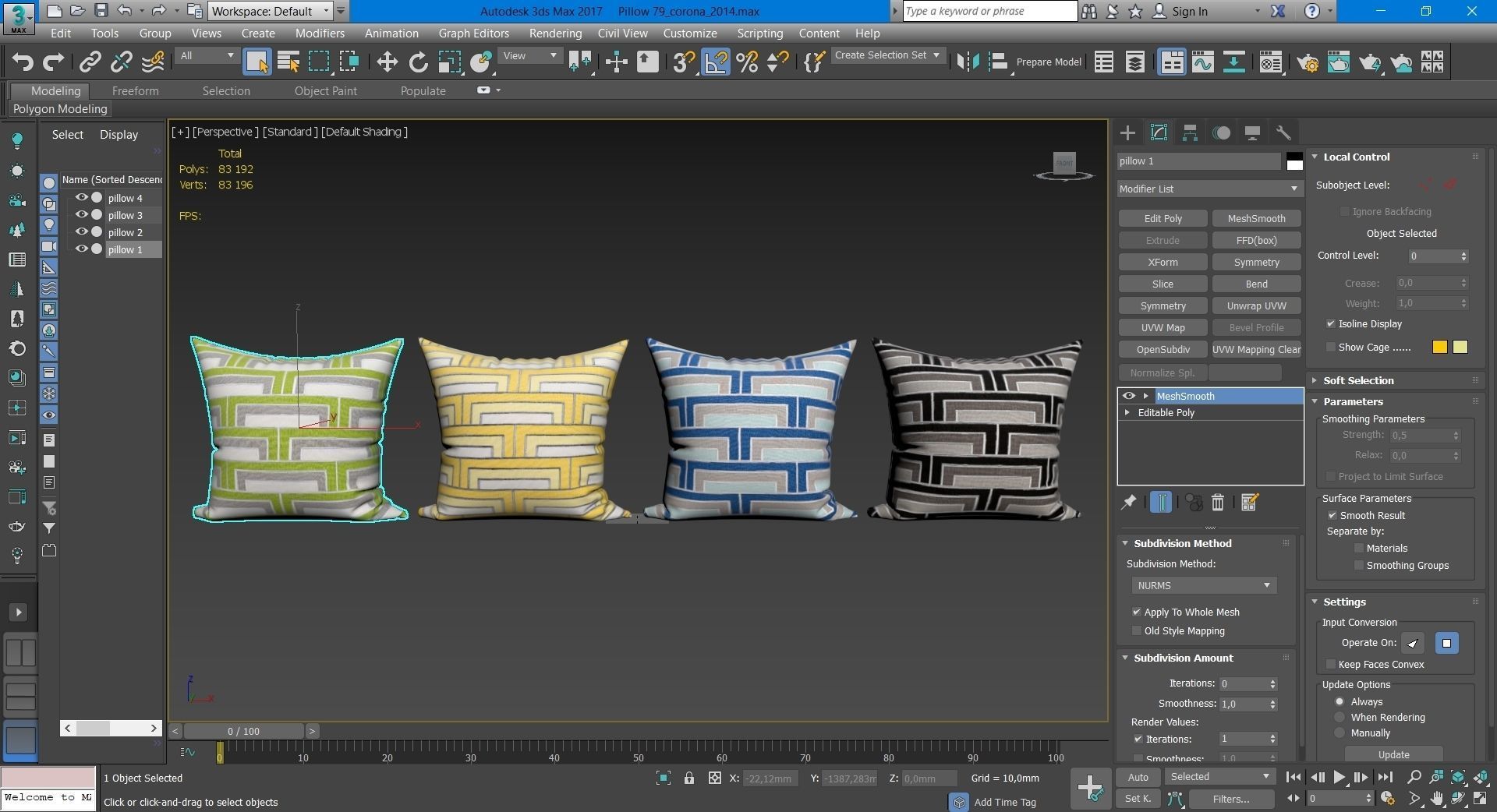Collapse the Subdivision Amount rollout

pyautogui.click(x=1183, y=658)
